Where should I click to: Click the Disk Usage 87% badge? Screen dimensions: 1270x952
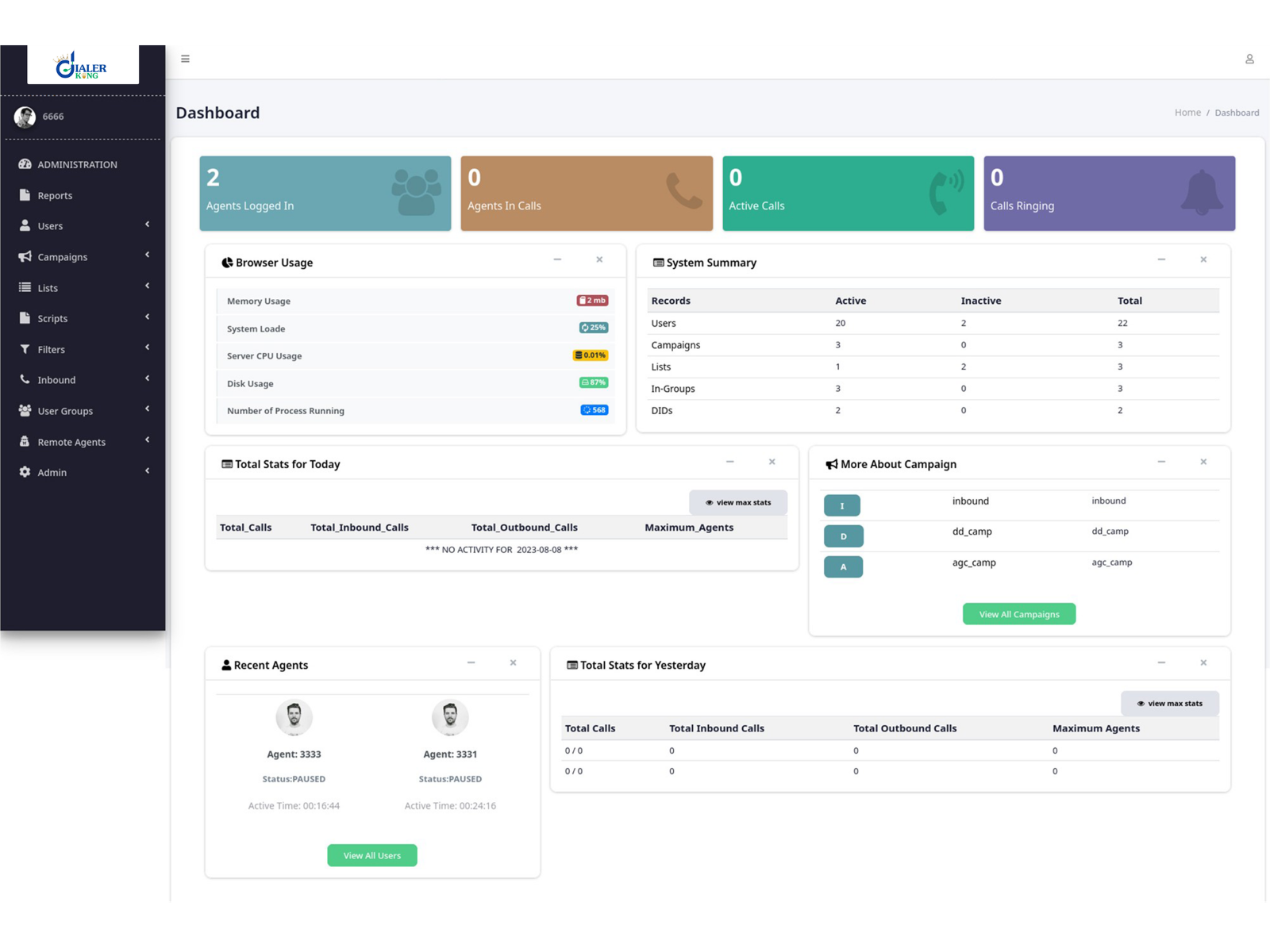593,382
